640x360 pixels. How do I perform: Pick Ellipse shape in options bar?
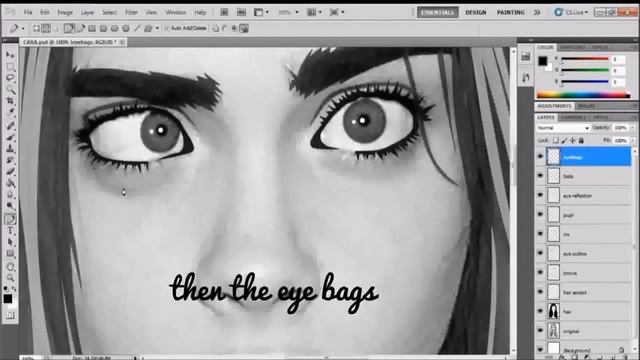[x=115, y=28]
